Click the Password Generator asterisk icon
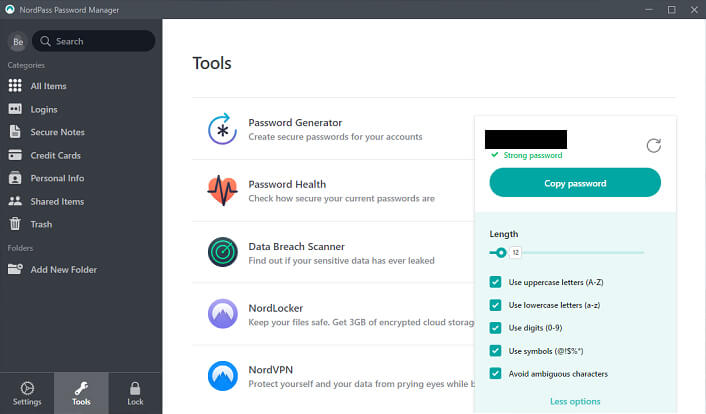 pos(222,129)
